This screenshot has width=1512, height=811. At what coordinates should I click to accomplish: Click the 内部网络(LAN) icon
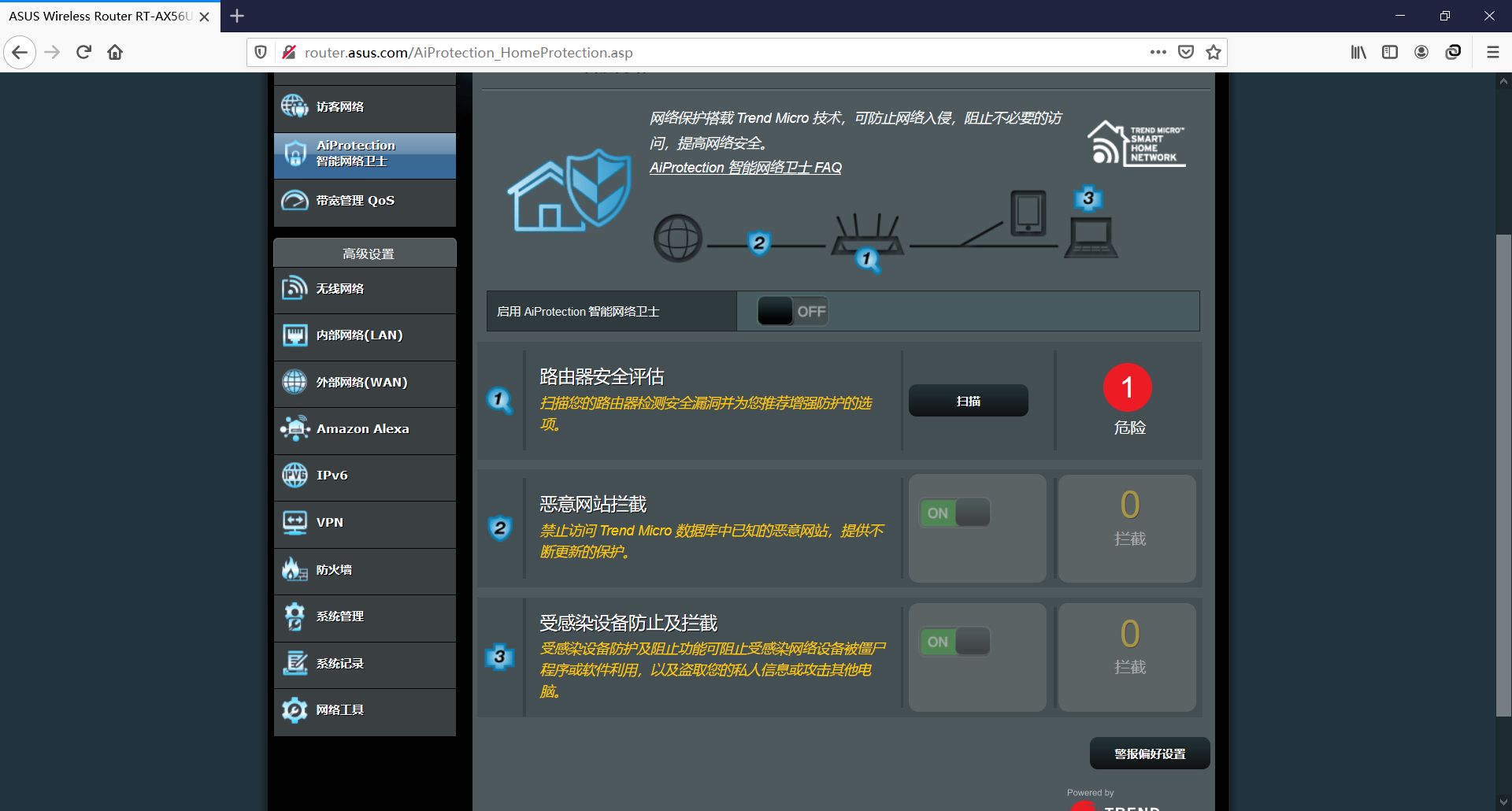[295, 335]
